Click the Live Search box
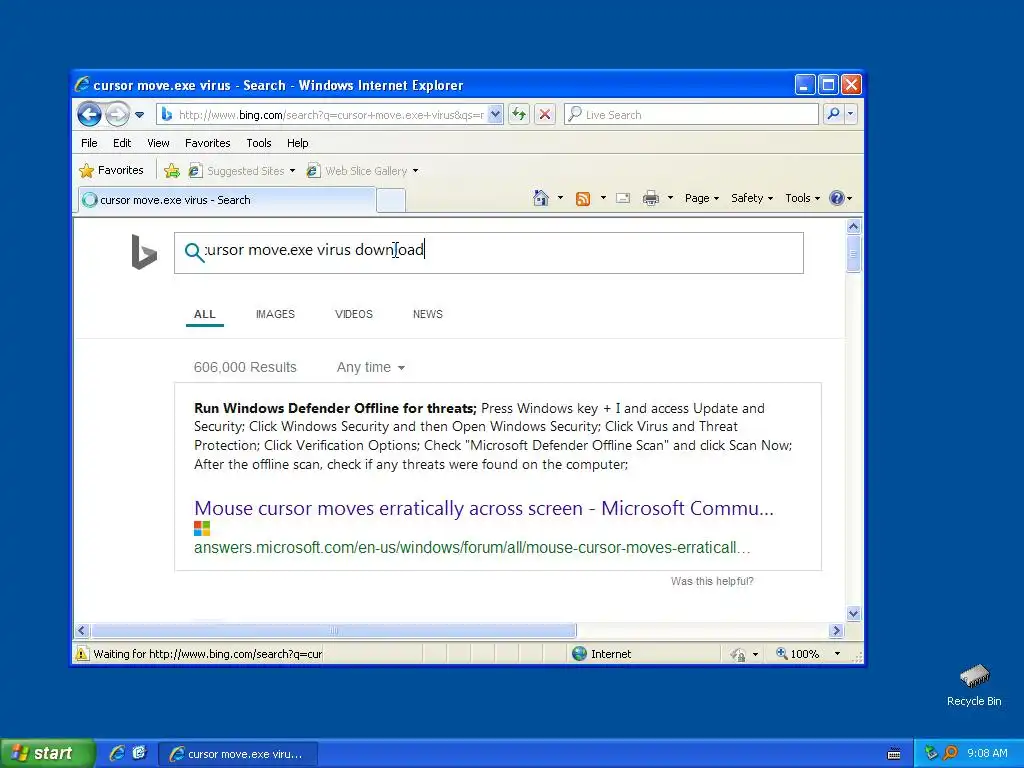The width and height of the screenshot is (1024, 768). [x=691, y=114]
